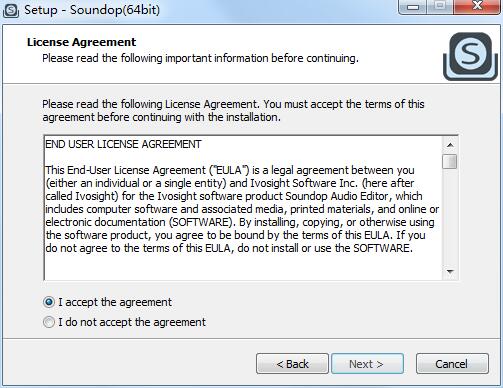
Task: Close the Setup window with X
Action: point(477,7)
